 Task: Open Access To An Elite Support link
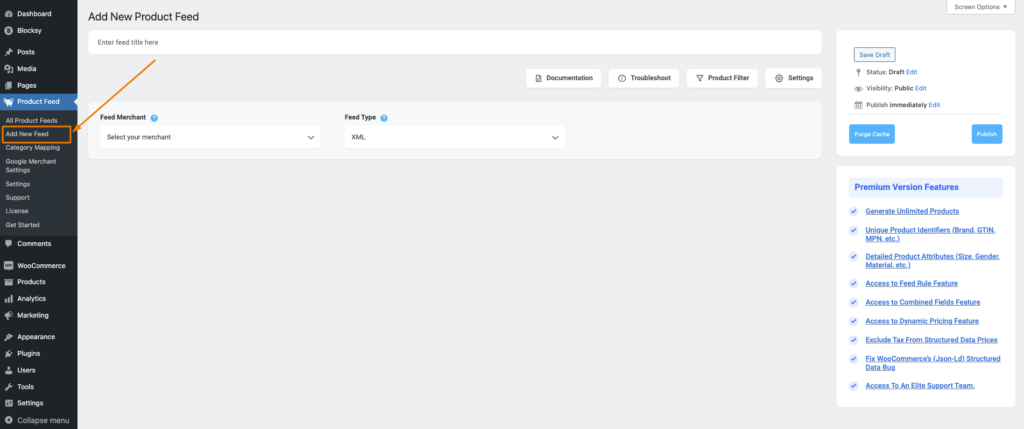point(920,386)
